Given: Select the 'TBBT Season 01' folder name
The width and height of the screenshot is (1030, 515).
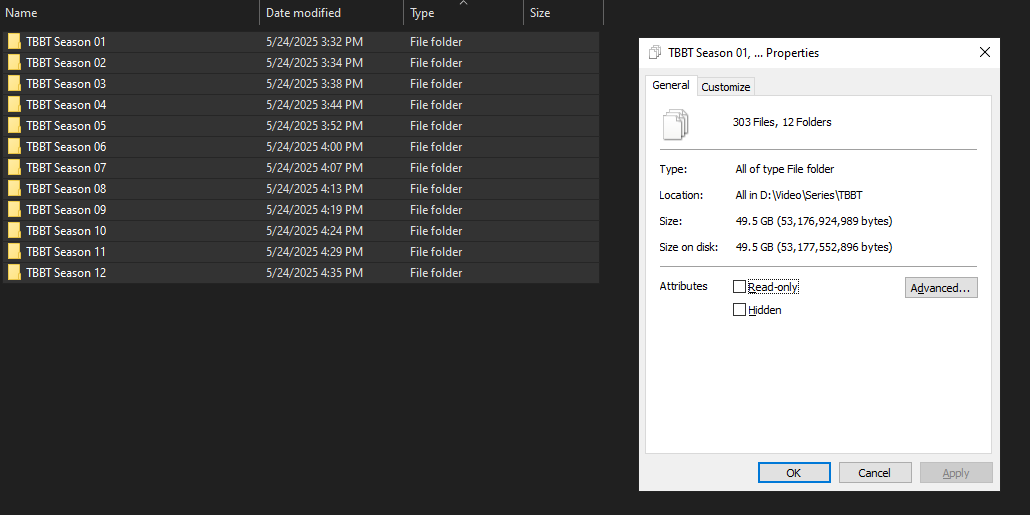Looking at the screenshot, I should pyautogui.click(x=66, y=42).
